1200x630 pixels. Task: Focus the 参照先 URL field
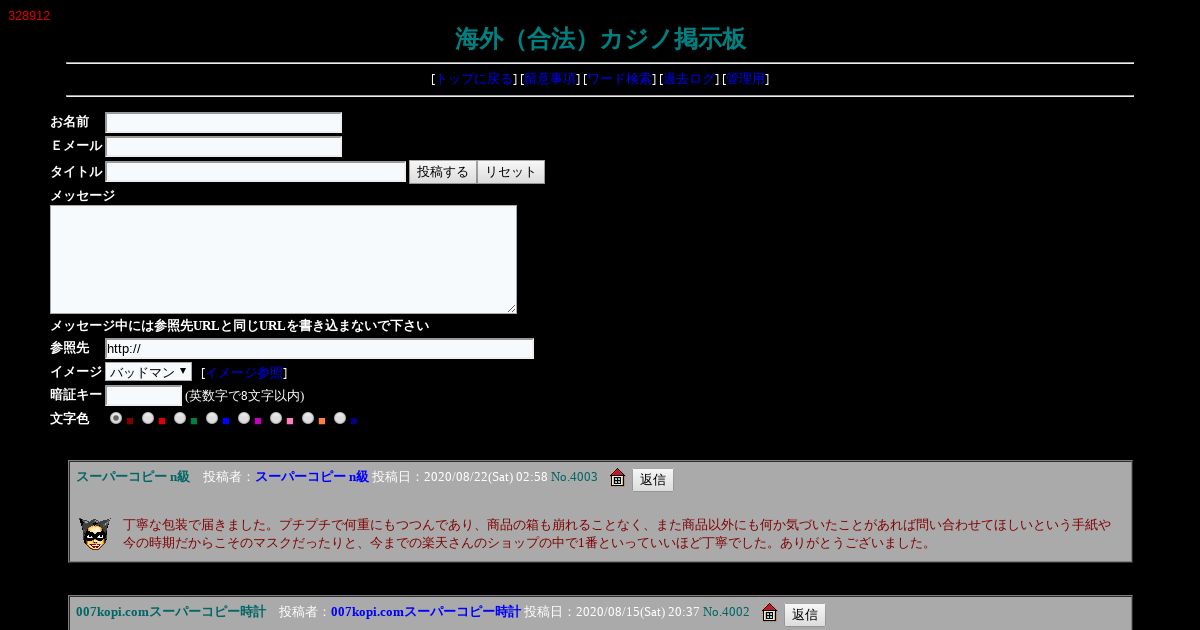click(x=320, y=349)
